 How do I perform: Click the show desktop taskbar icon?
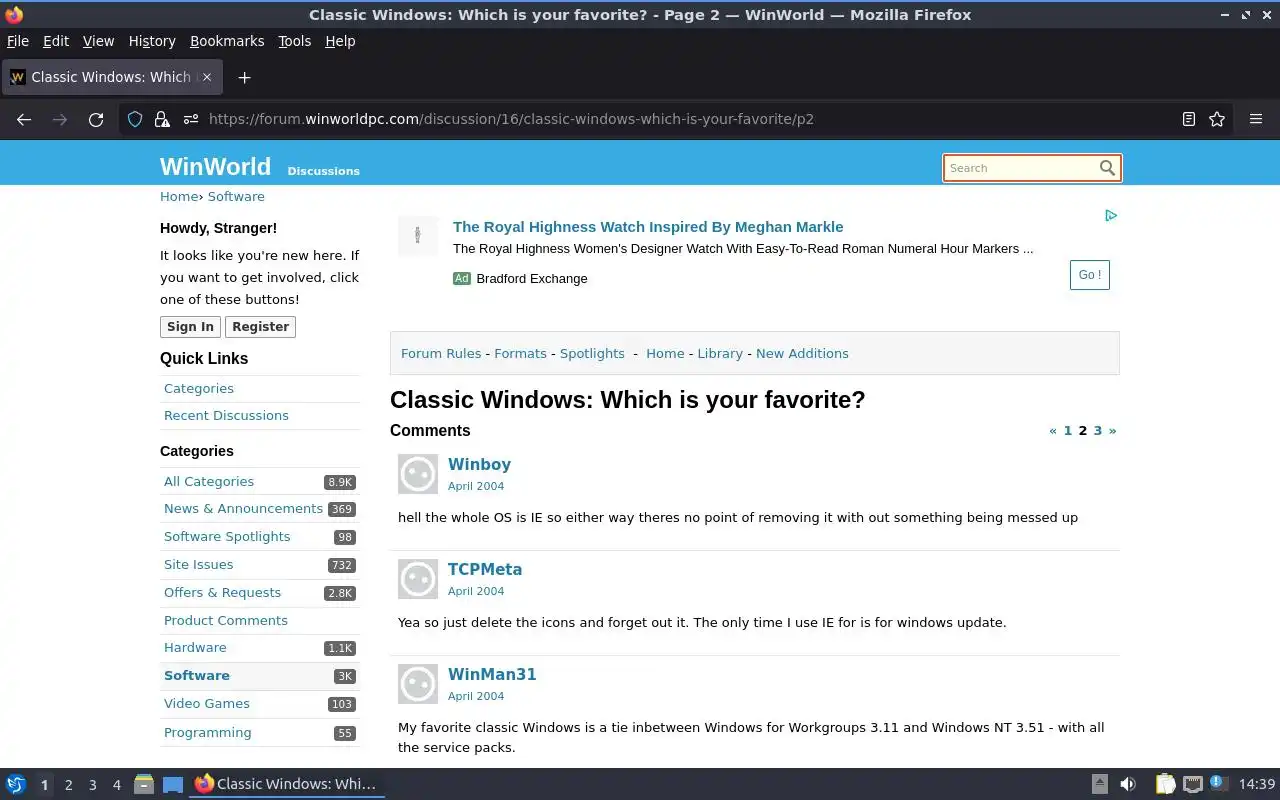click(173, 784)
